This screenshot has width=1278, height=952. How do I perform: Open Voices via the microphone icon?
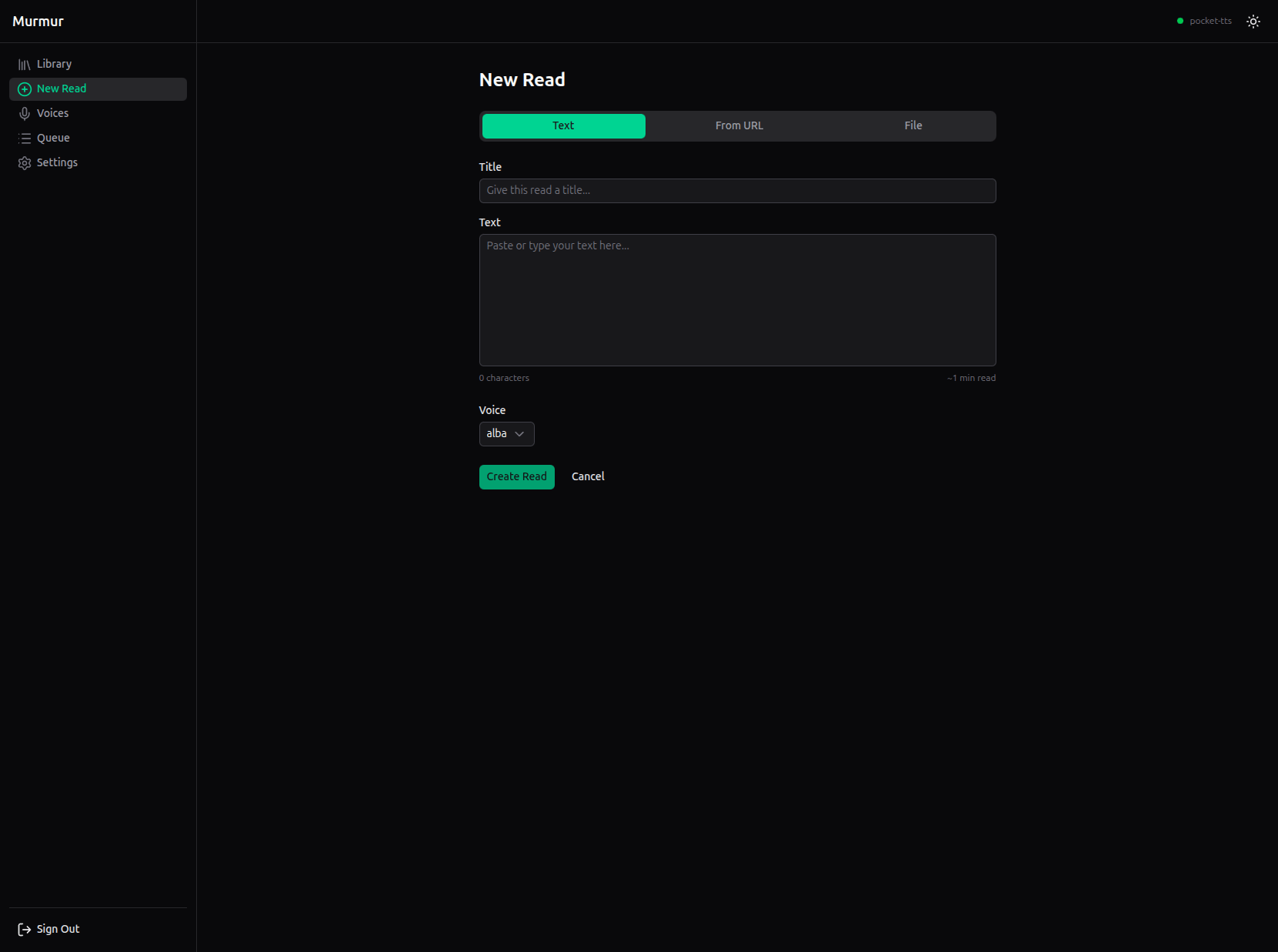click(x=24, y=113)
